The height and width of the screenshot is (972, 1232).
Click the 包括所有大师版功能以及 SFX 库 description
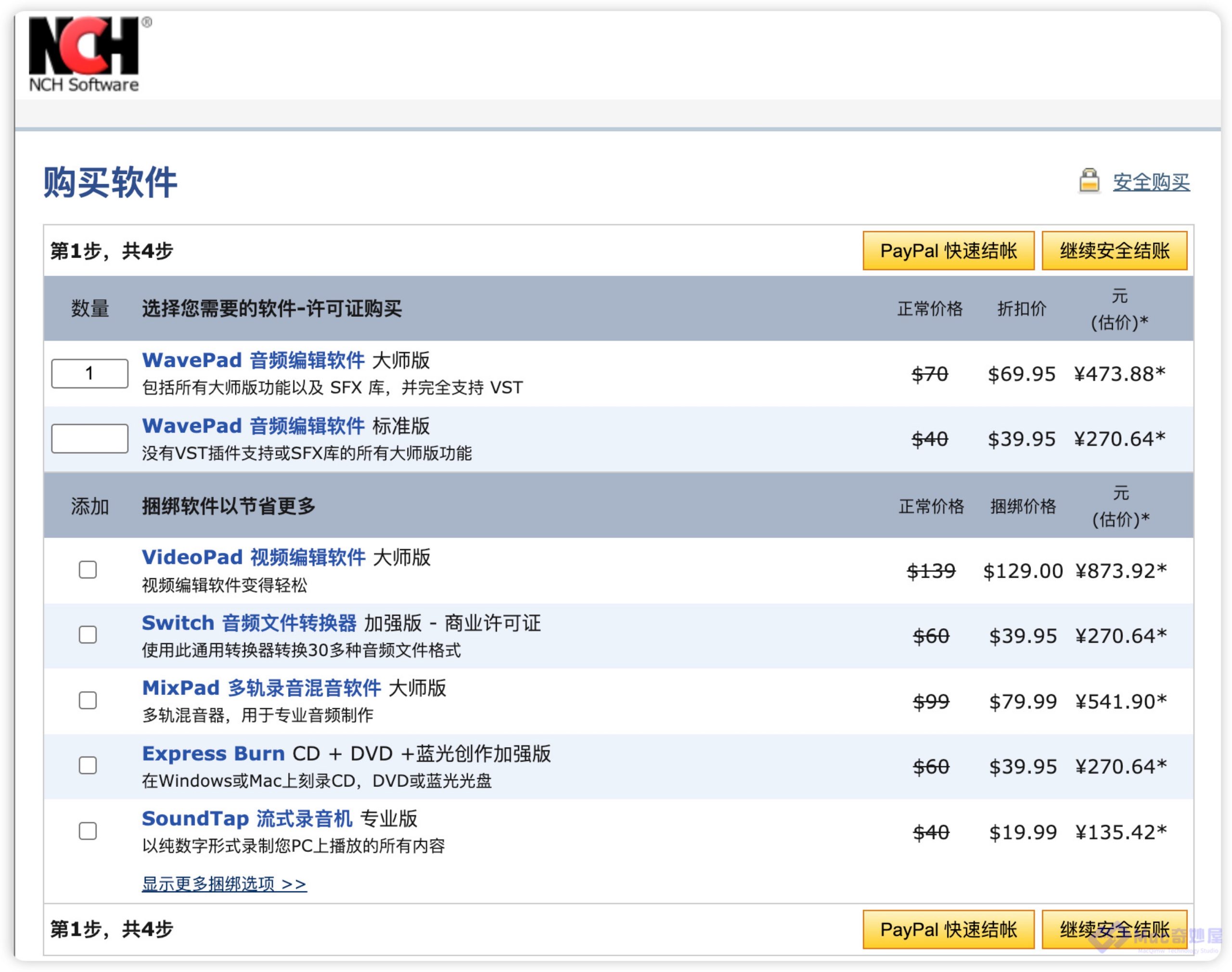pos(332,387)
